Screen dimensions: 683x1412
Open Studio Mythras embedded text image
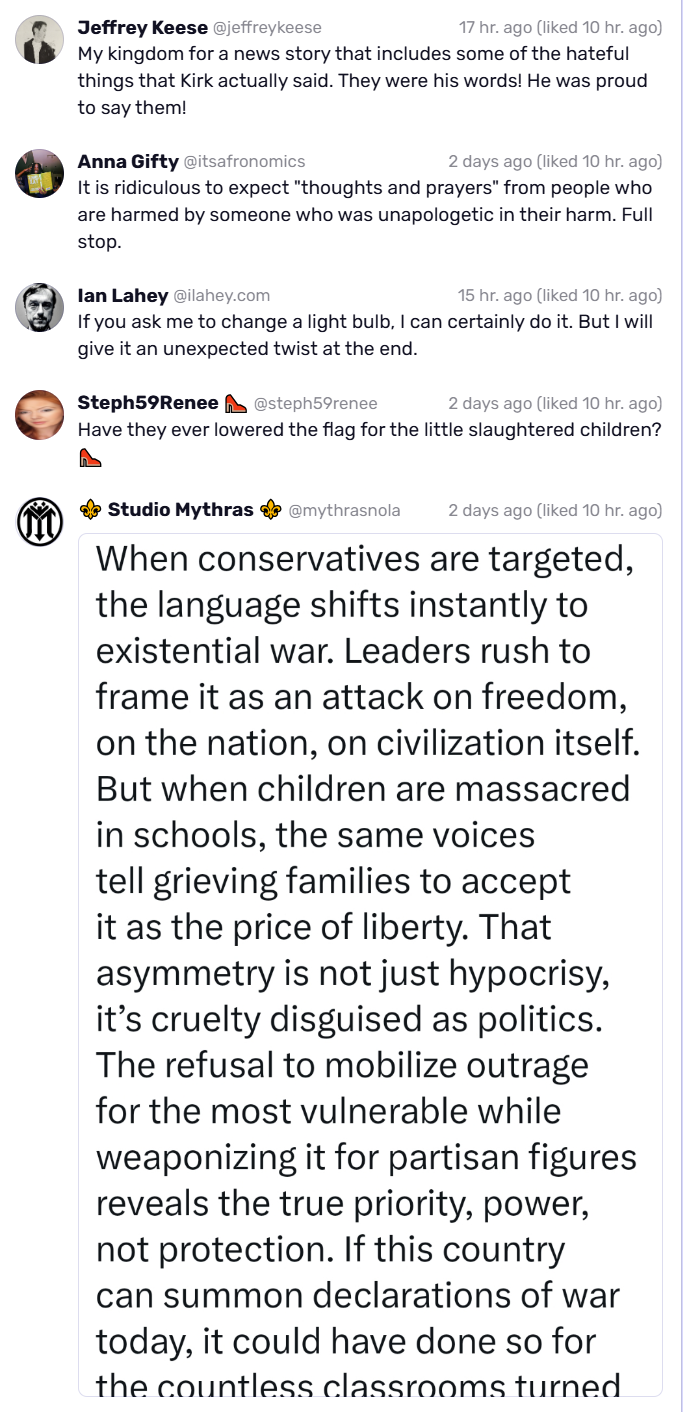(x=370, y=965)
